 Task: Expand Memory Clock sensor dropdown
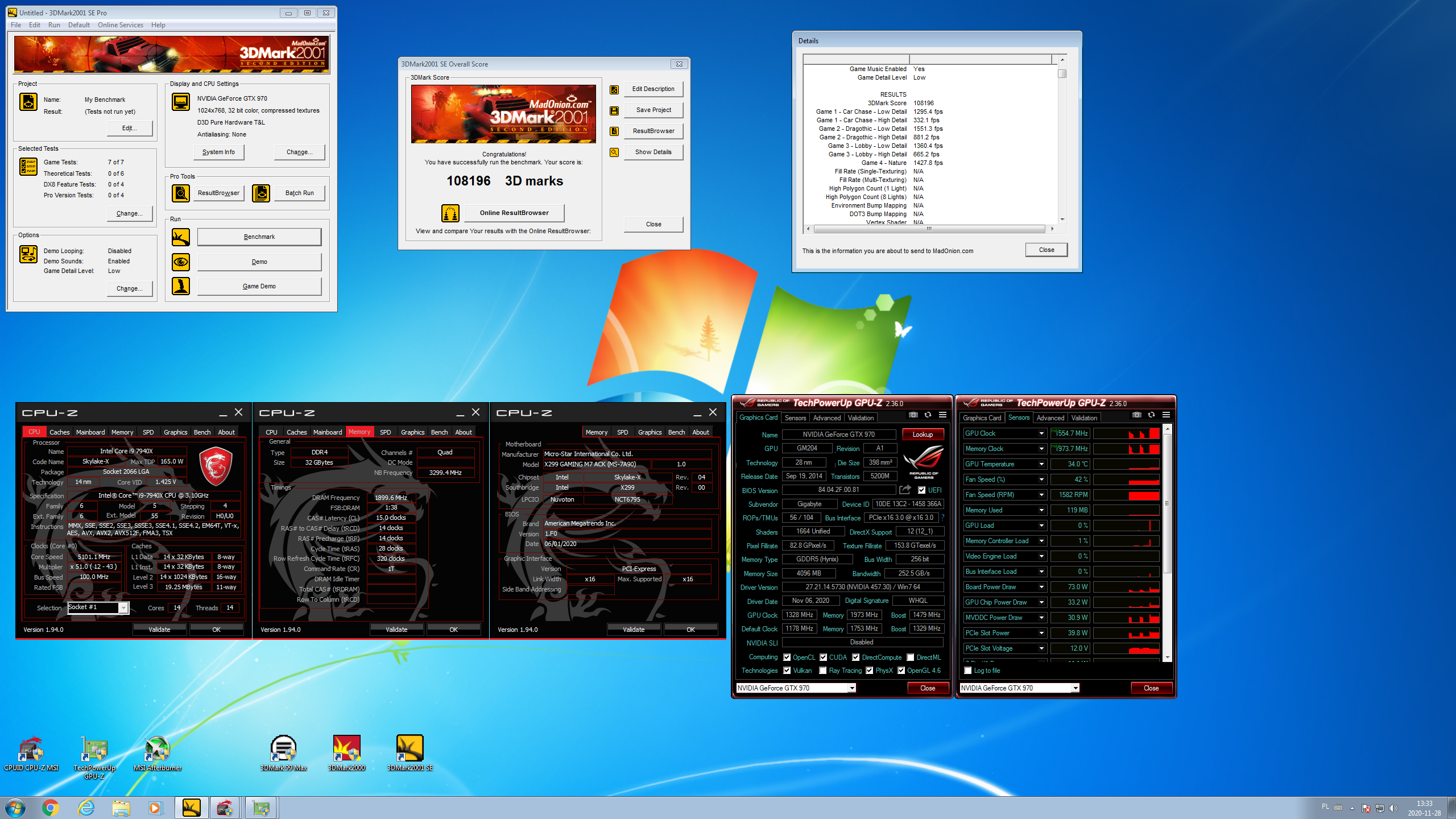pyautogui.click(x=1041, y=449)
